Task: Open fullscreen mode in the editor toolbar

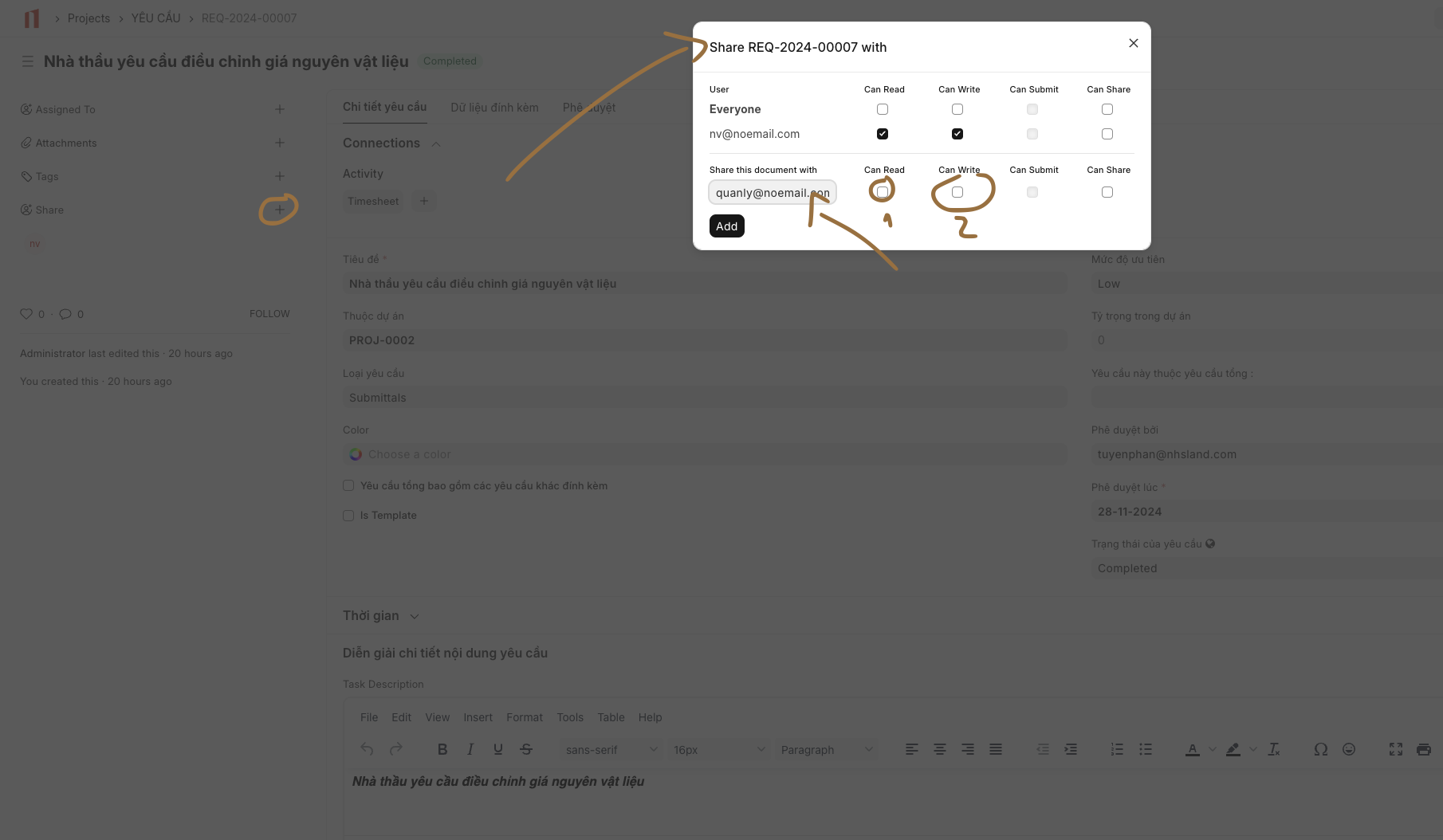Action: coord(1395,749)
